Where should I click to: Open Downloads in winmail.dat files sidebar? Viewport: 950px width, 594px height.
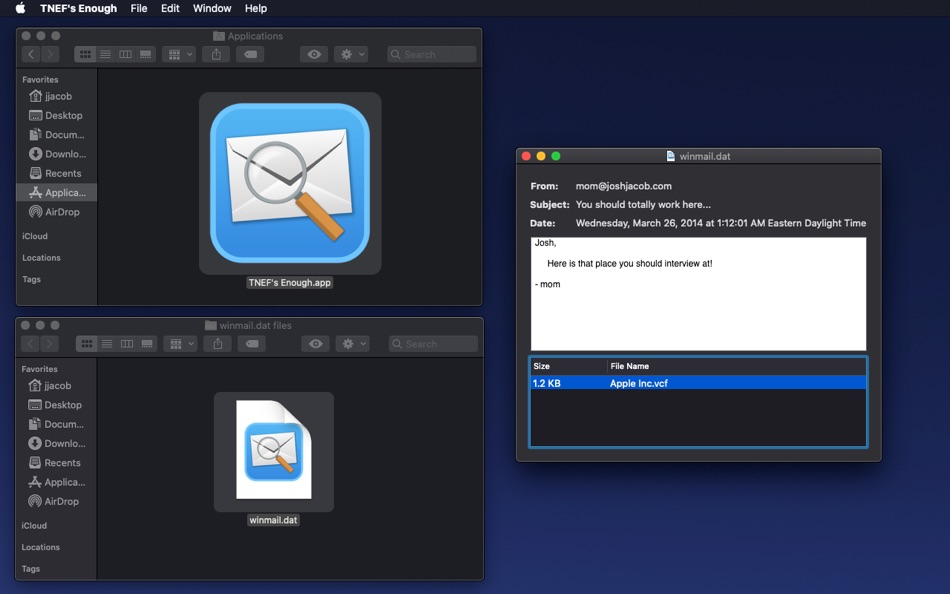(57, 444)
